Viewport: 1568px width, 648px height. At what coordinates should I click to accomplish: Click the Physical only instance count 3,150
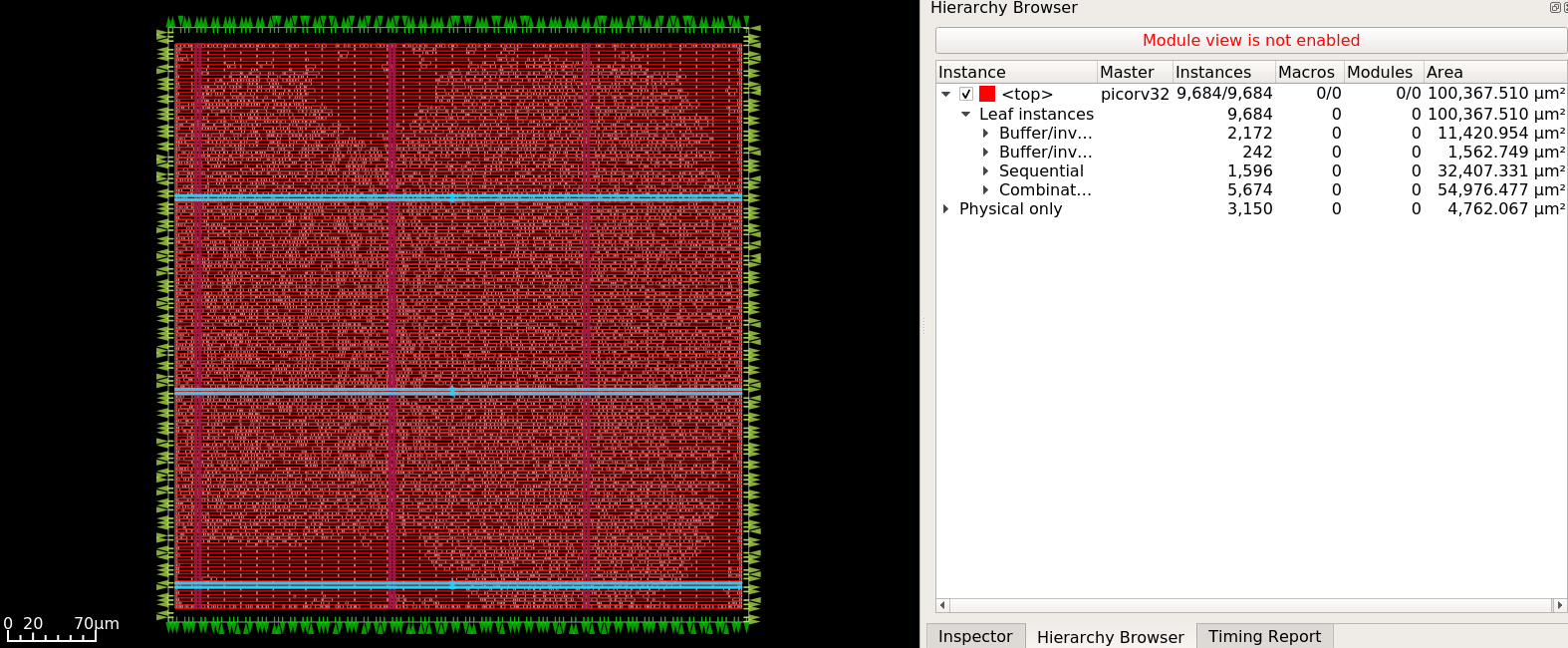1249,208
